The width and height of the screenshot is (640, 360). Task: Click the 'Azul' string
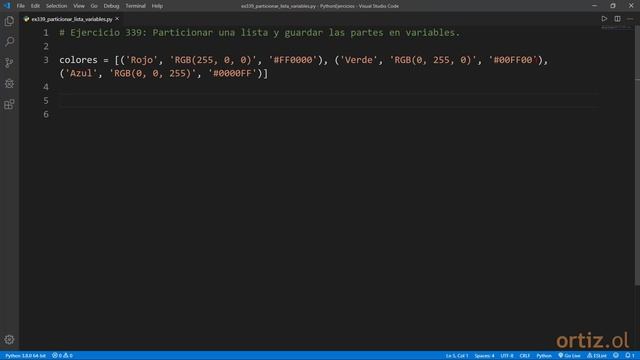pyautogui.click(x=81, y=73)
